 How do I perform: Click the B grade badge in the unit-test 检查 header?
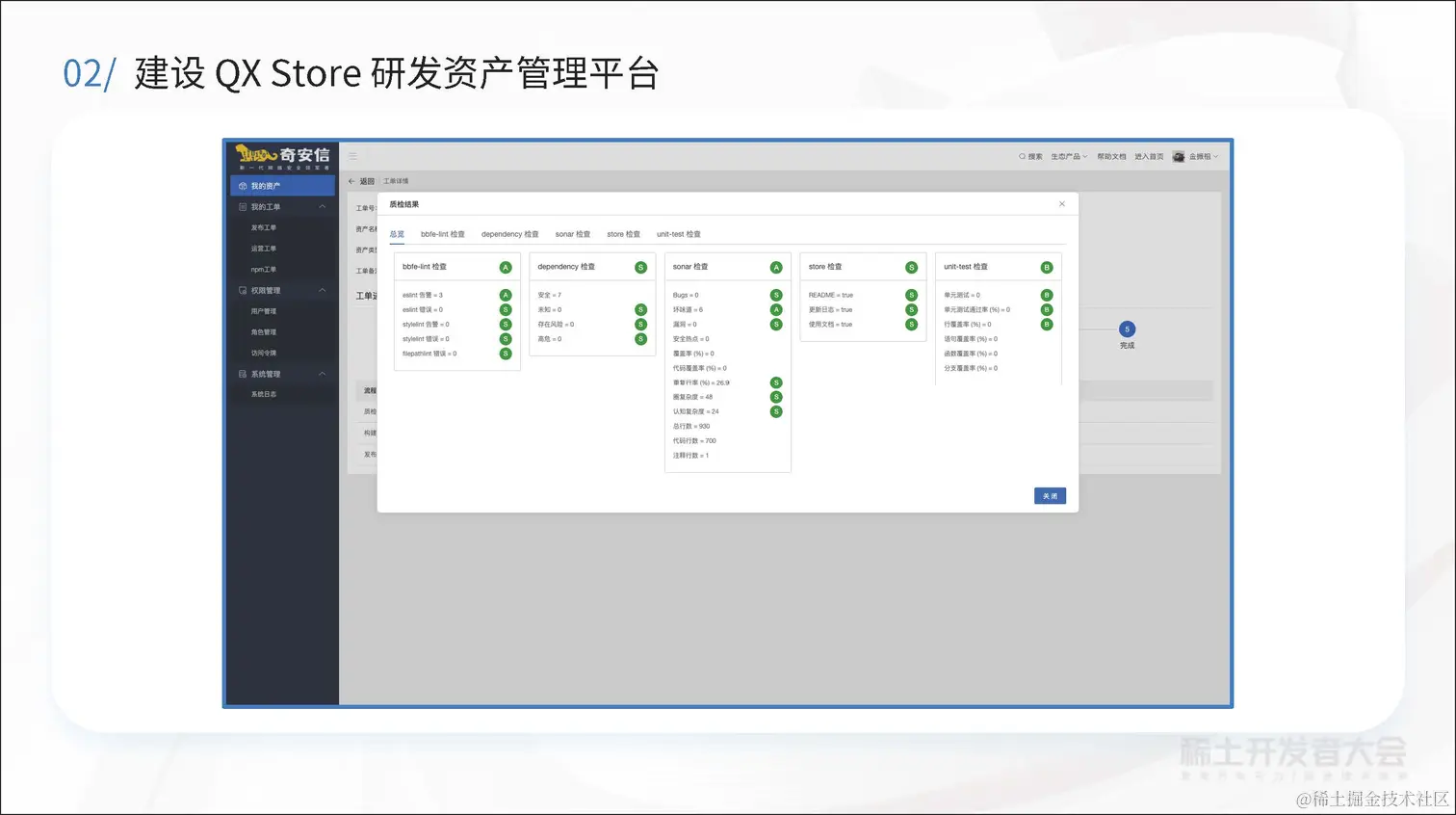pyautogui.click(x=1047, y=267)
